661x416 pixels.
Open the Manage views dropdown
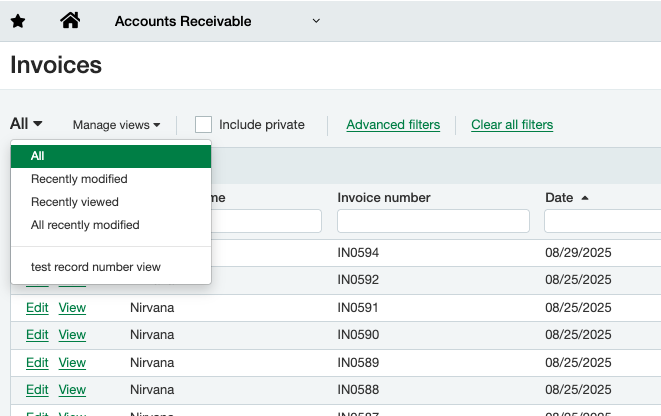[116, 125]
